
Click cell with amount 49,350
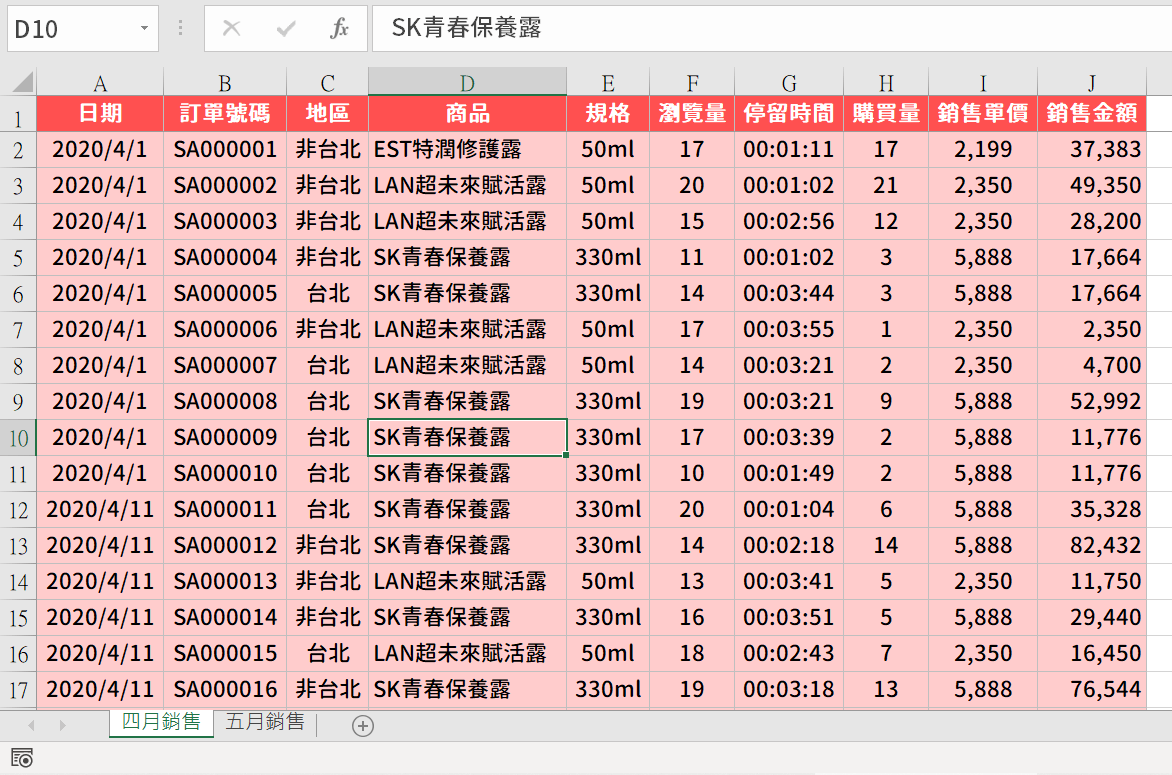click(1092, 185)
